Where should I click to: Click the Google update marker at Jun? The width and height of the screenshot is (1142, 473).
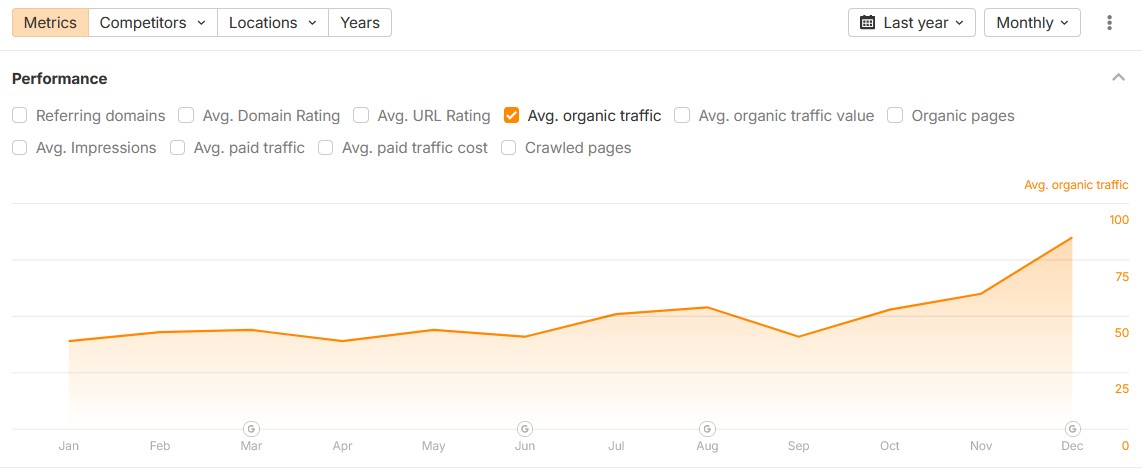[x=525, y=429]
